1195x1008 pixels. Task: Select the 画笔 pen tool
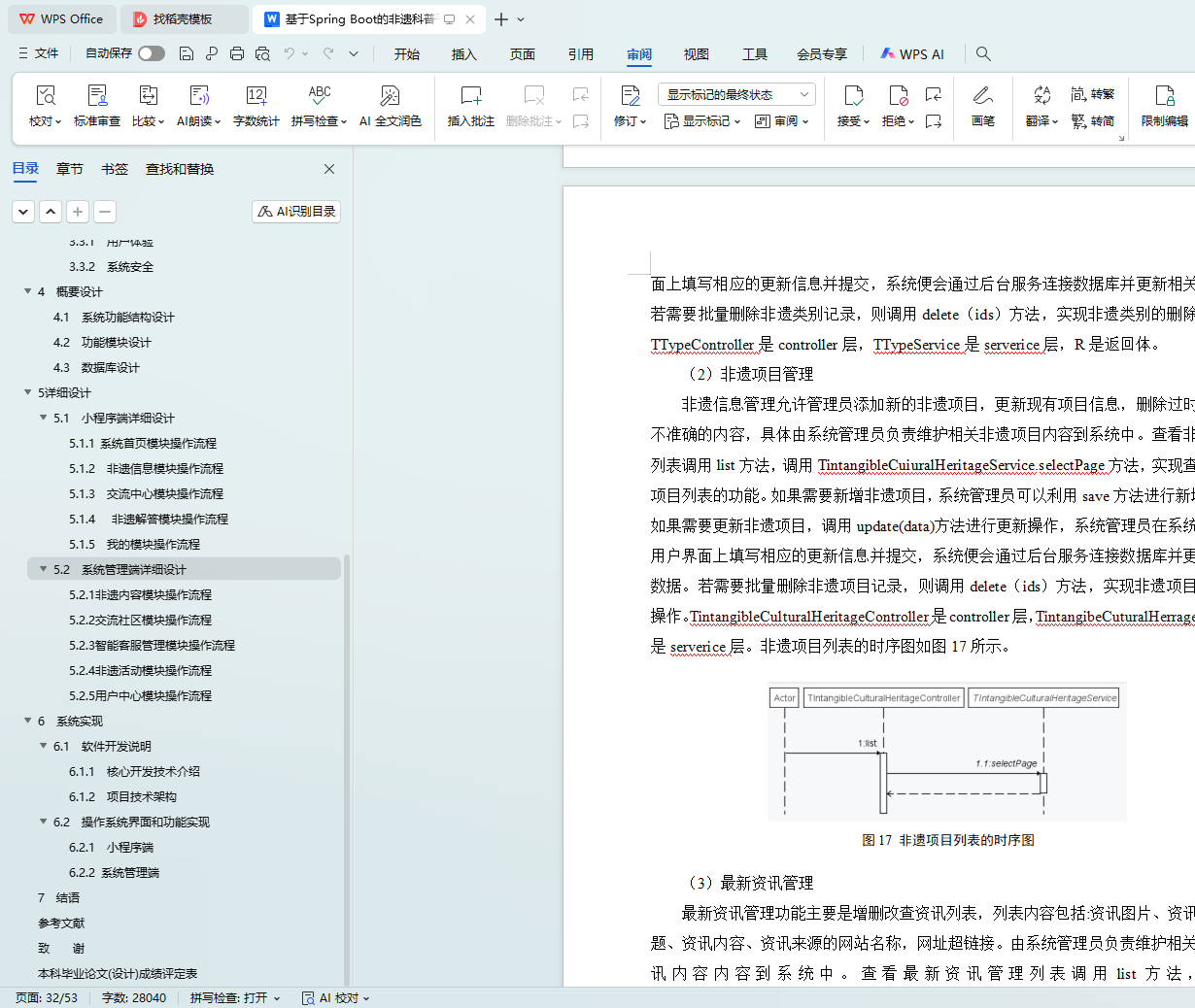(x=982, y=105)
